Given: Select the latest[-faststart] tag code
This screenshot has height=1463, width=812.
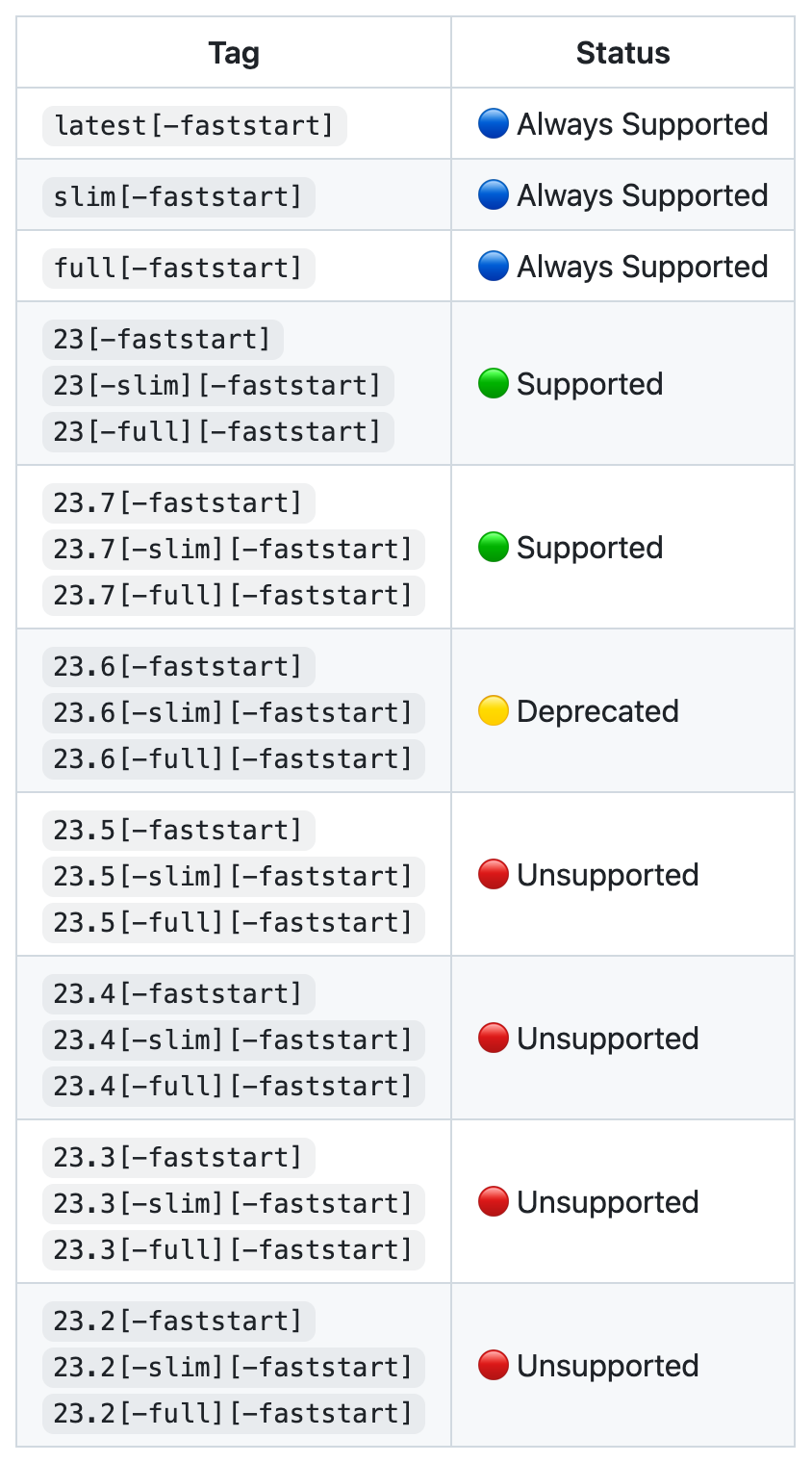Looking at the screenshot, I should point(194,126).
